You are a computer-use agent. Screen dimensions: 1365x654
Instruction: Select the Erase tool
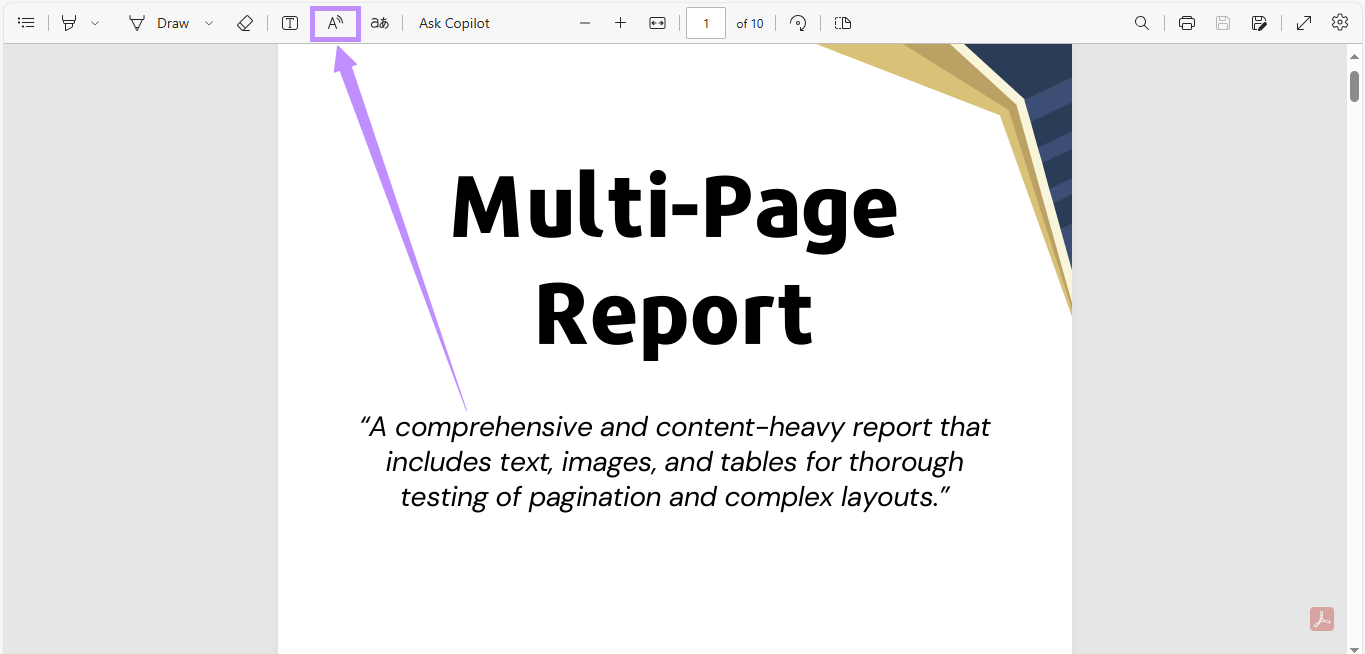pyautogui.click(x=245, y=23)
